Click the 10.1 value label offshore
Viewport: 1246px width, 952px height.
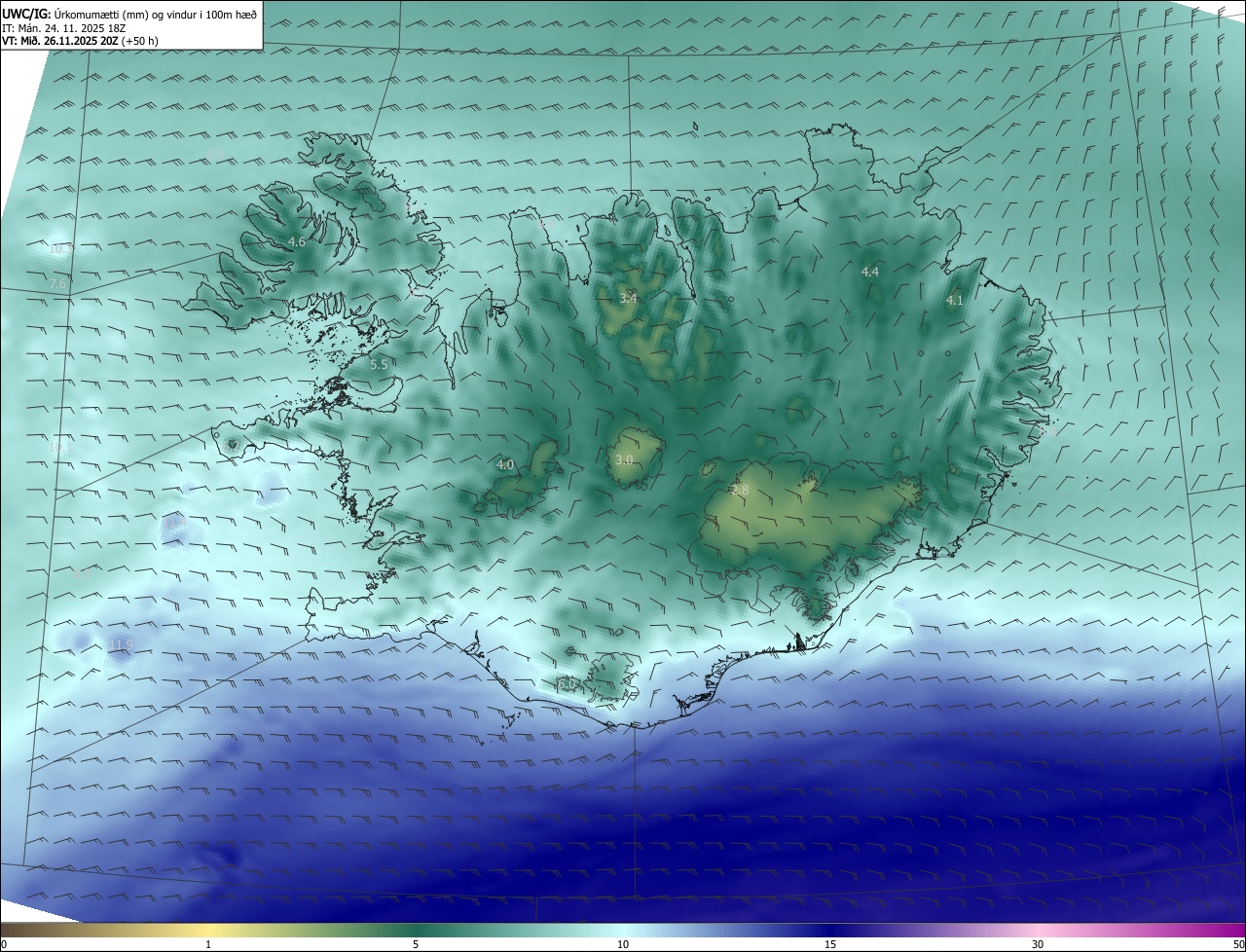tap(60, 448)
